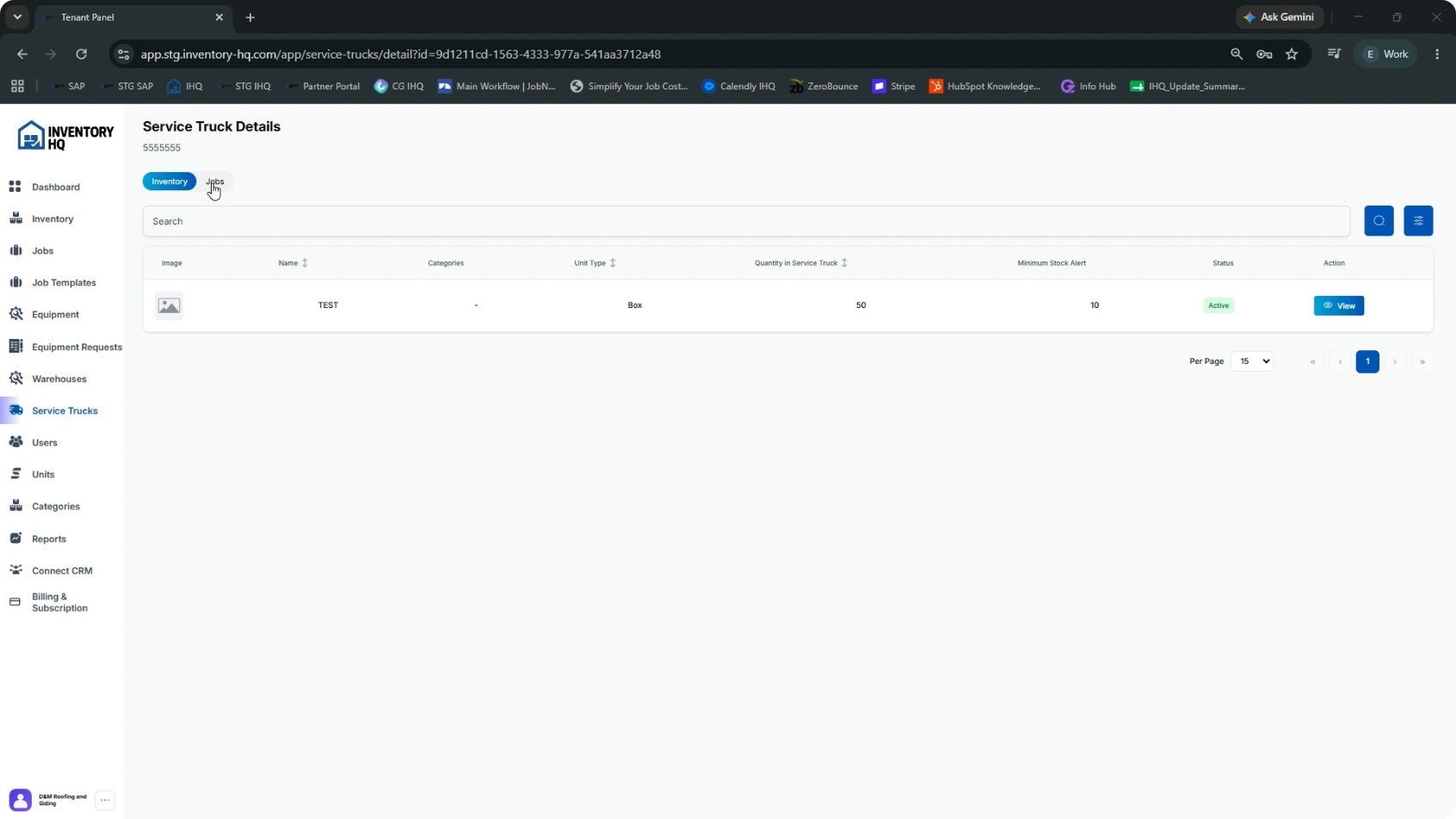Screen dimensions: 1456x819
Task: Open Reports section
Action: click(x=49, y=539)
